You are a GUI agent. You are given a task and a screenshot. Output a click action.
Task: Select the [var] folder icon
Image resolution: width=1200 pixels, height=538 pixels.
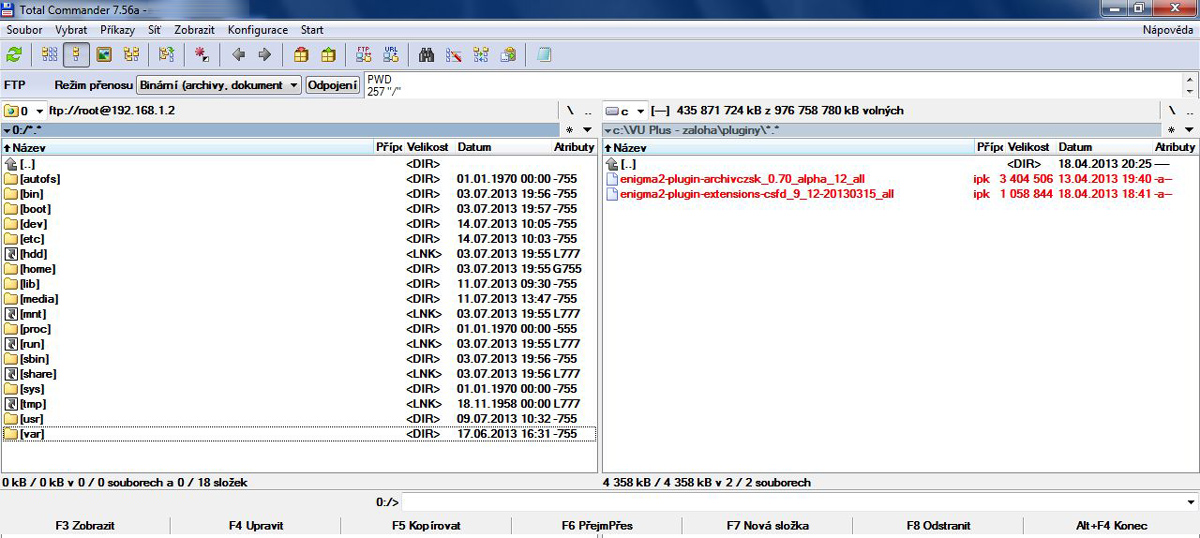tap(11, 434)
